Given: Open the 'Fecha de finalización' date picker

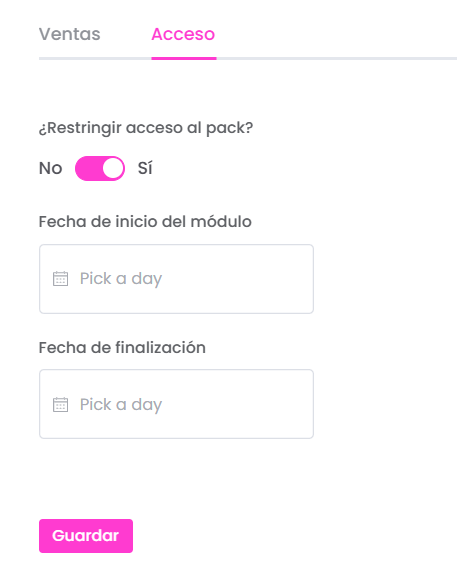Looking at the screenshot, I should tap(177, 404).
